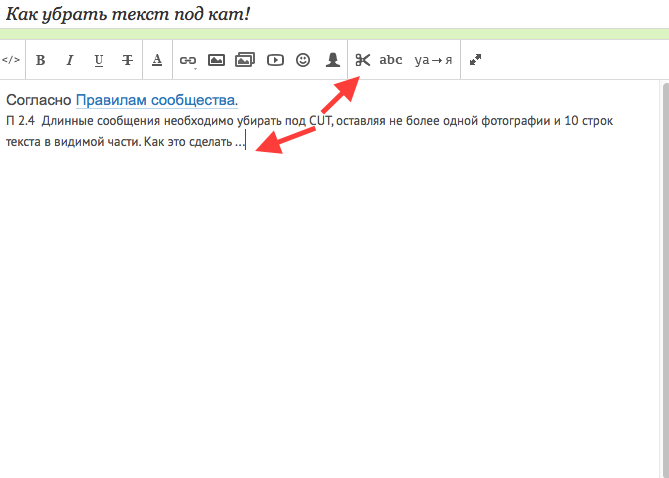This screenshot has height=478, width=669.
Task: Open the text color picker
Action: point(157,60)
